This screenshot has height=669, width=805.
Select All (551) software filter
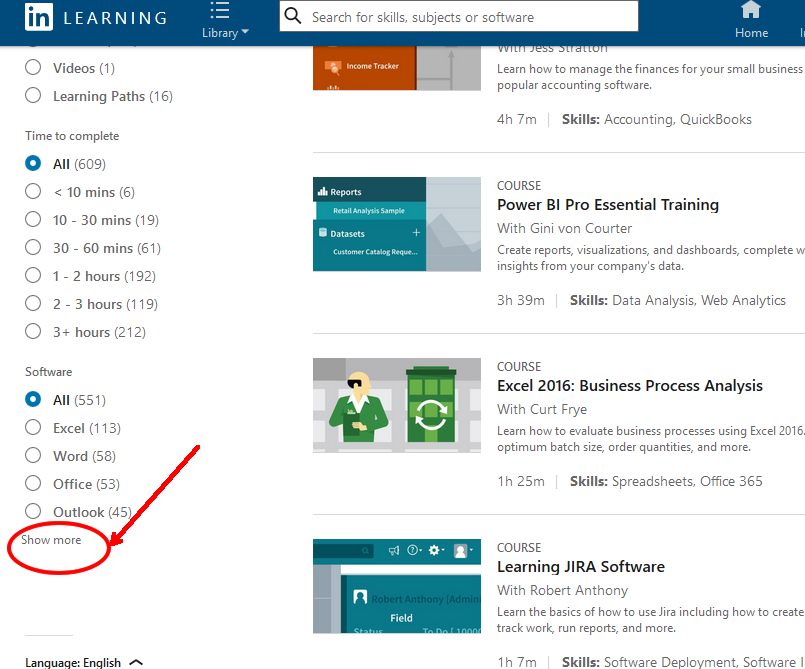coord(33,399)
